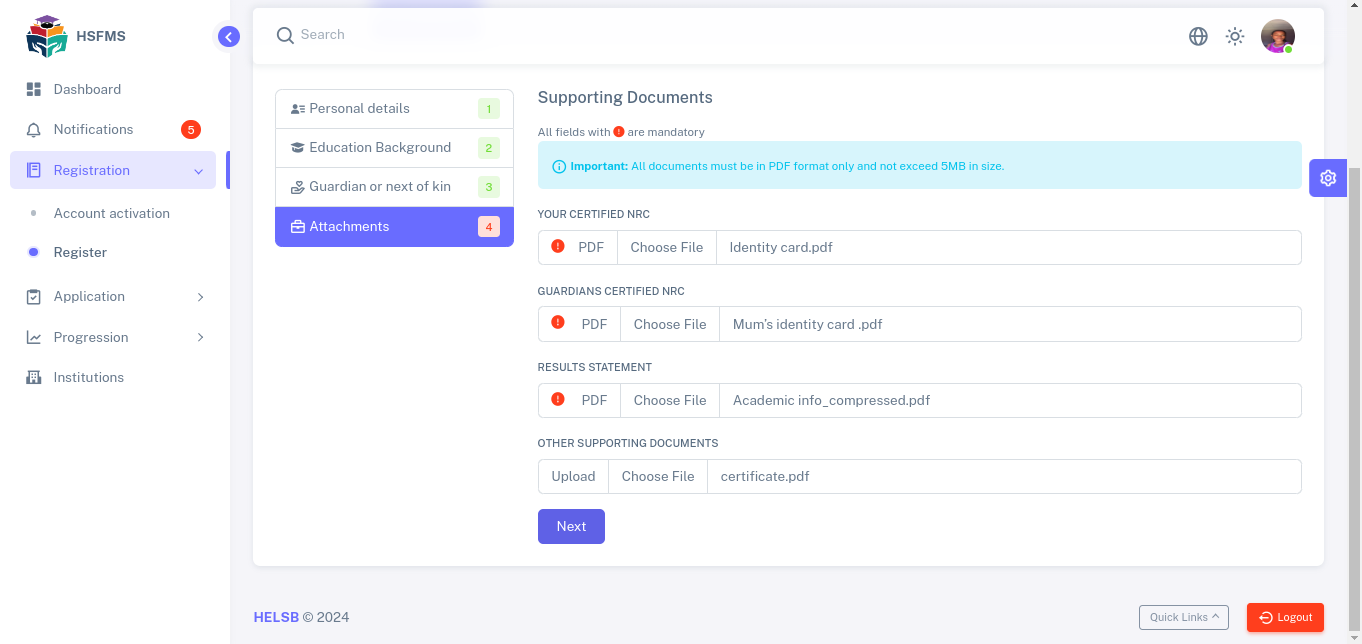Open the language globe icon
1362x644 pixels.
coord(1198,36)
